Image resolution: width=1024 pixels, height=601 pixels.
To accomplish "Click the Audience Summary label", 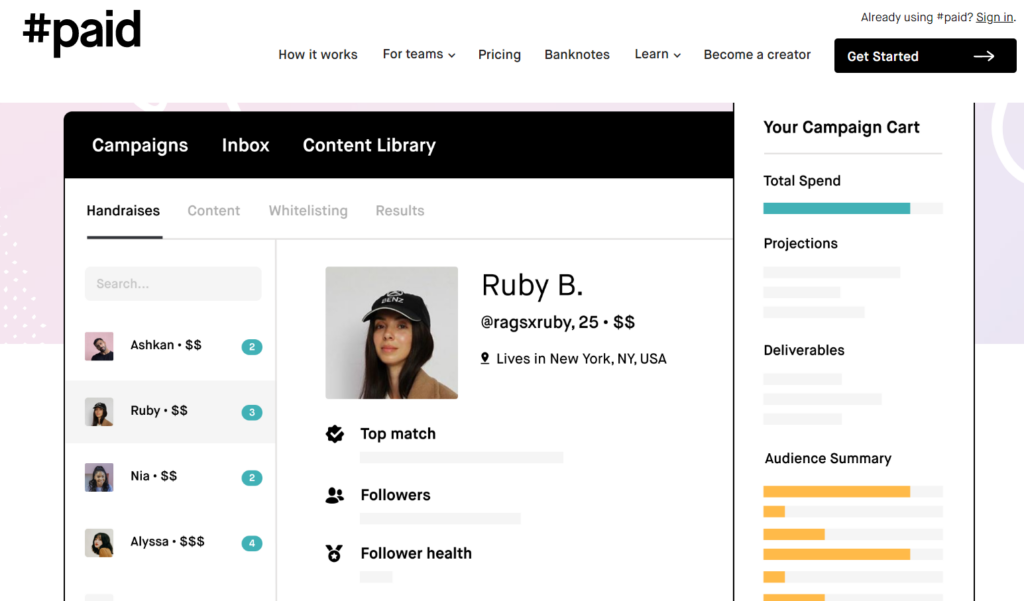I will click(828, 459).
